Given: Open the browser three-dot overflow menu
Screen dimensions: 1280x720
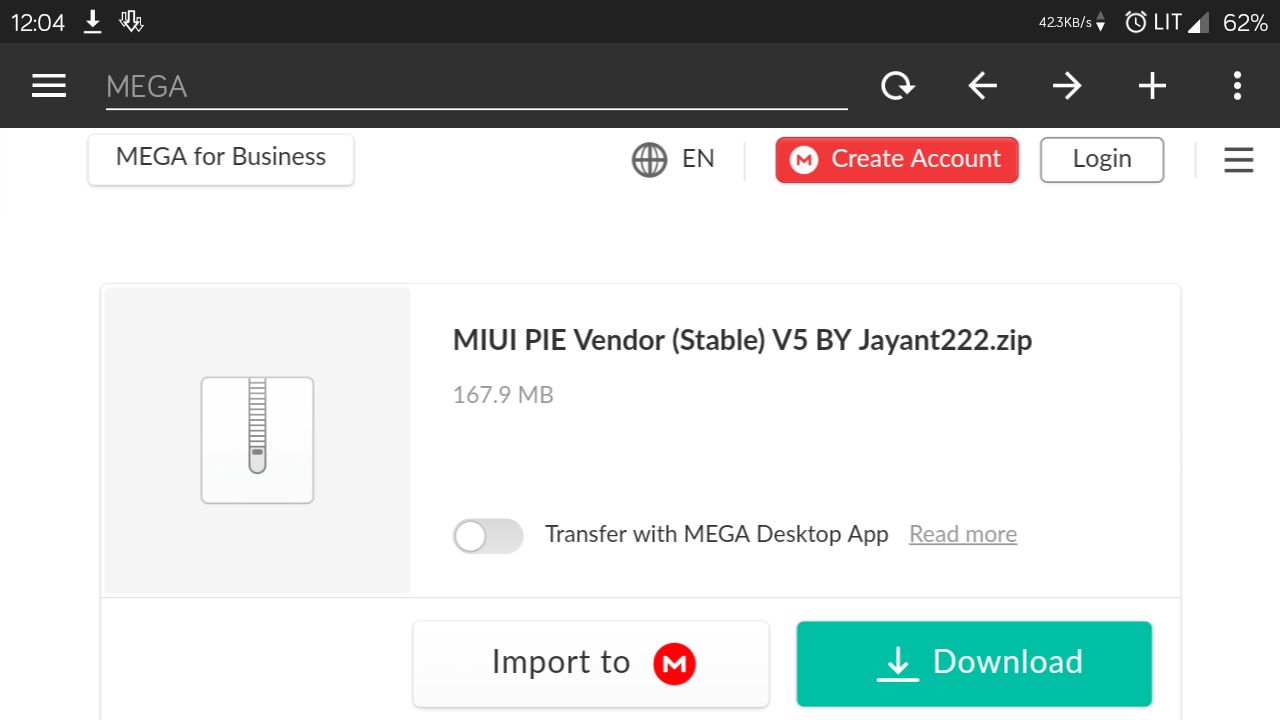Looking at the screenshot, I should tap(1237, 86).
